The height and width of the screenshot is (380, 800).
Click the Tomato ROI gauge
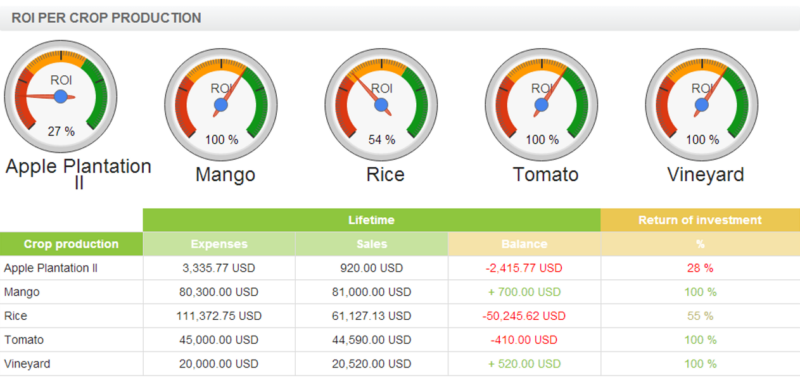[541, 105]
